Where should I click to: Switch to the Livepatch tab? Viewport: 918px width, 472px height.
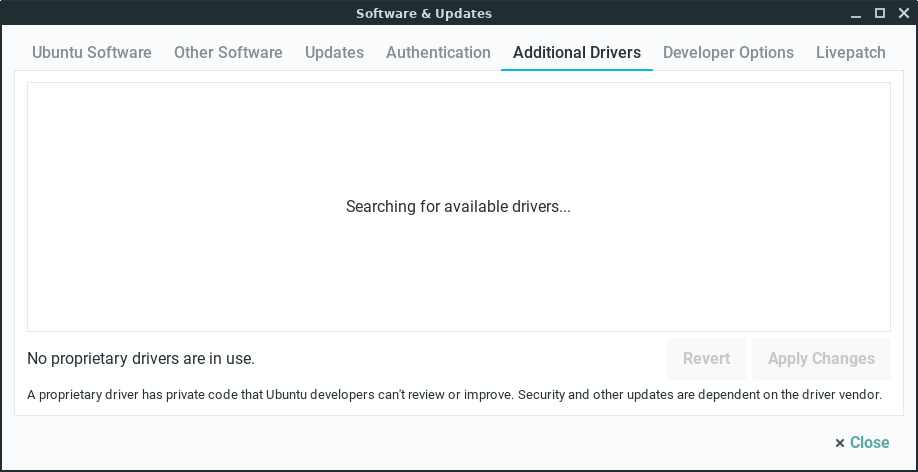tap(850, 52)
